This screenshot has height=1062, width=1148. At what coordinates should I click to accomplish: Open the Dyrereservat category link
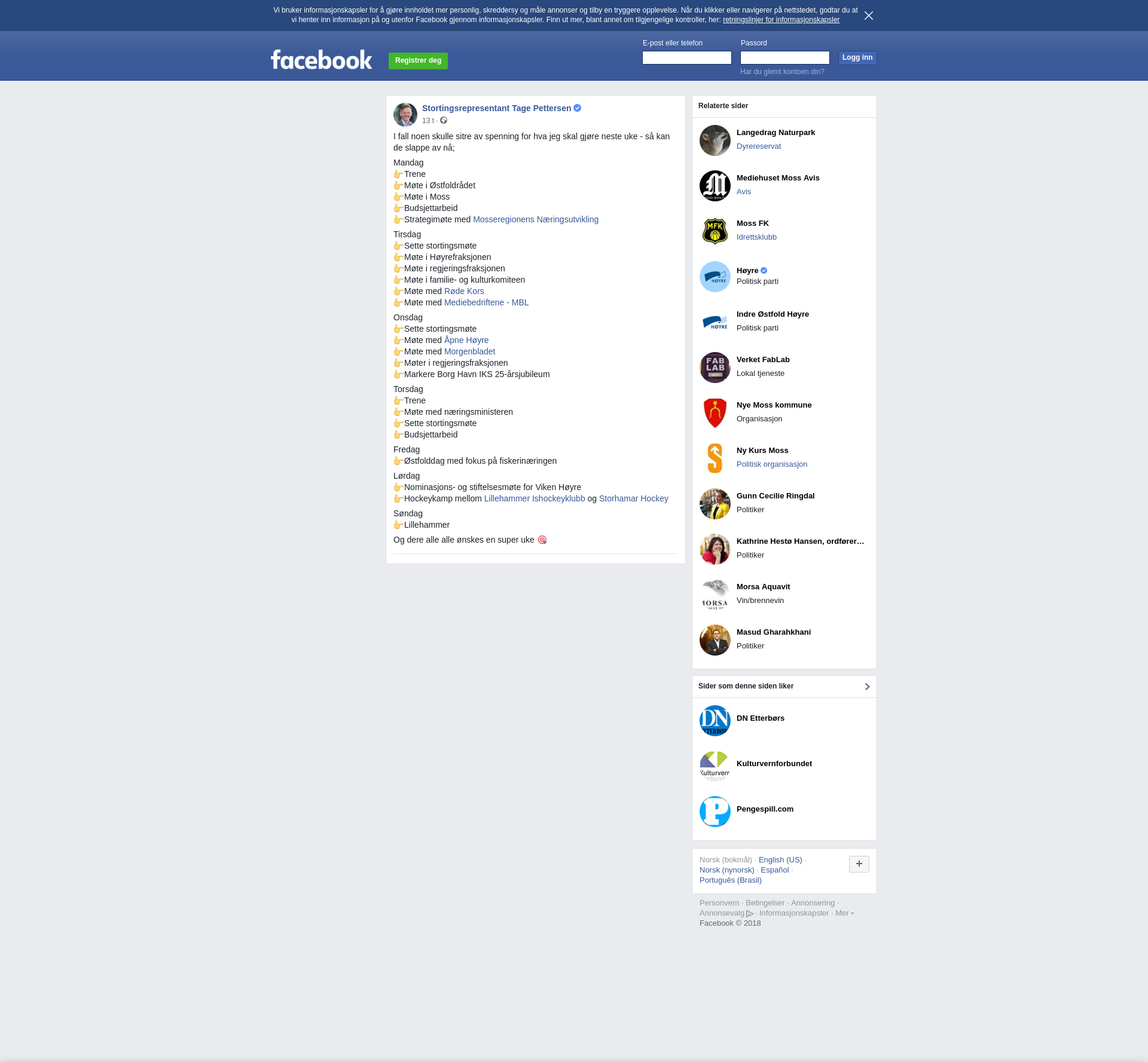click(759, 146)
